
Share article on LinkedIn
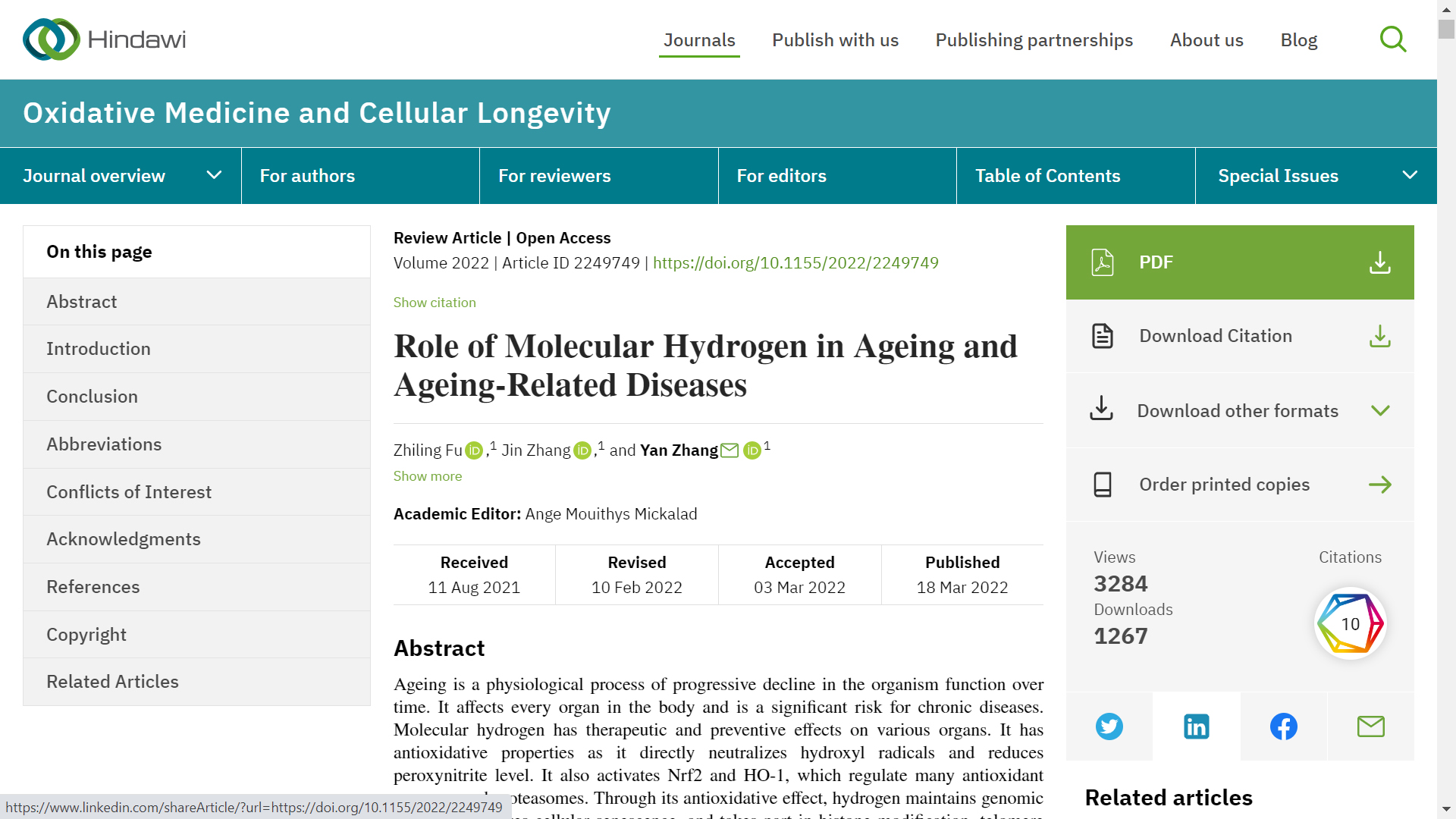1196,726
